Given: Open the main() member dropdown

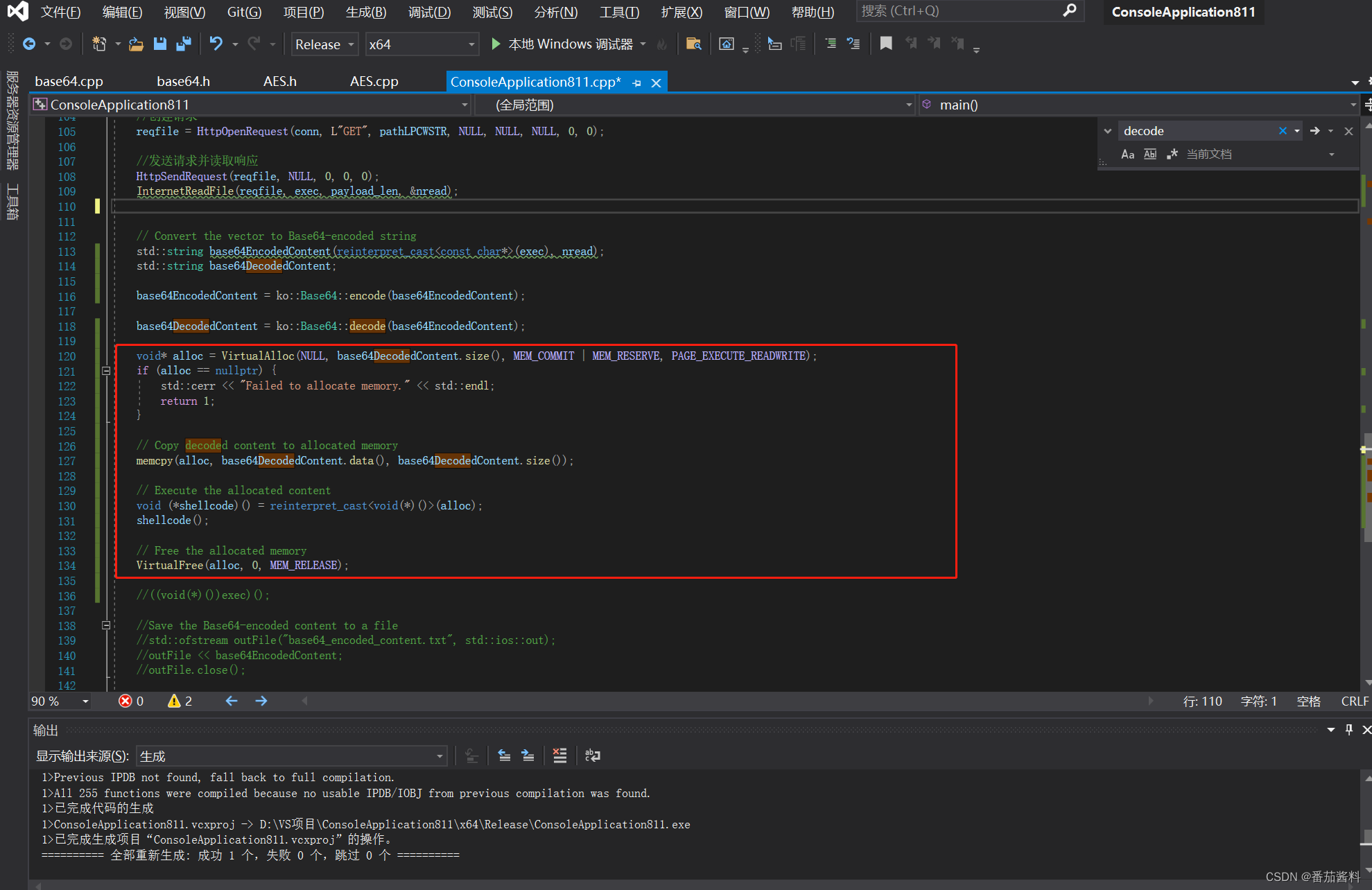Looking at the screenshot, I should [1139, 105].
